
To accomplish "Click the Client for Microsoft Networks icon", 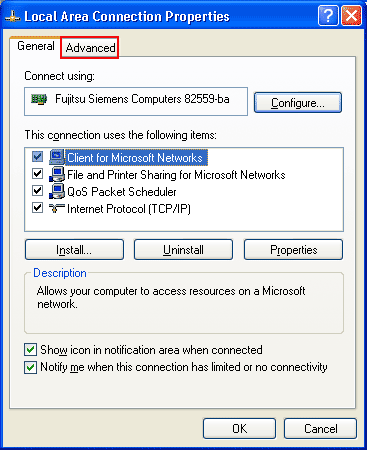I will point(57,157).
